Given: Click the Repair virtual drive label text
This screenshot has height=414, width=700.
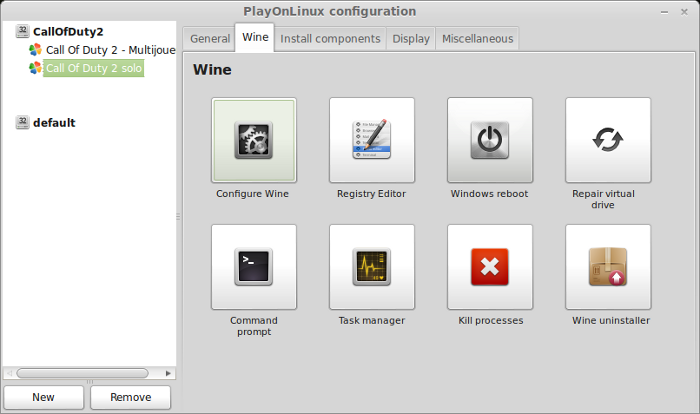Looking at the screenshot, I should (x=603, y=199).
